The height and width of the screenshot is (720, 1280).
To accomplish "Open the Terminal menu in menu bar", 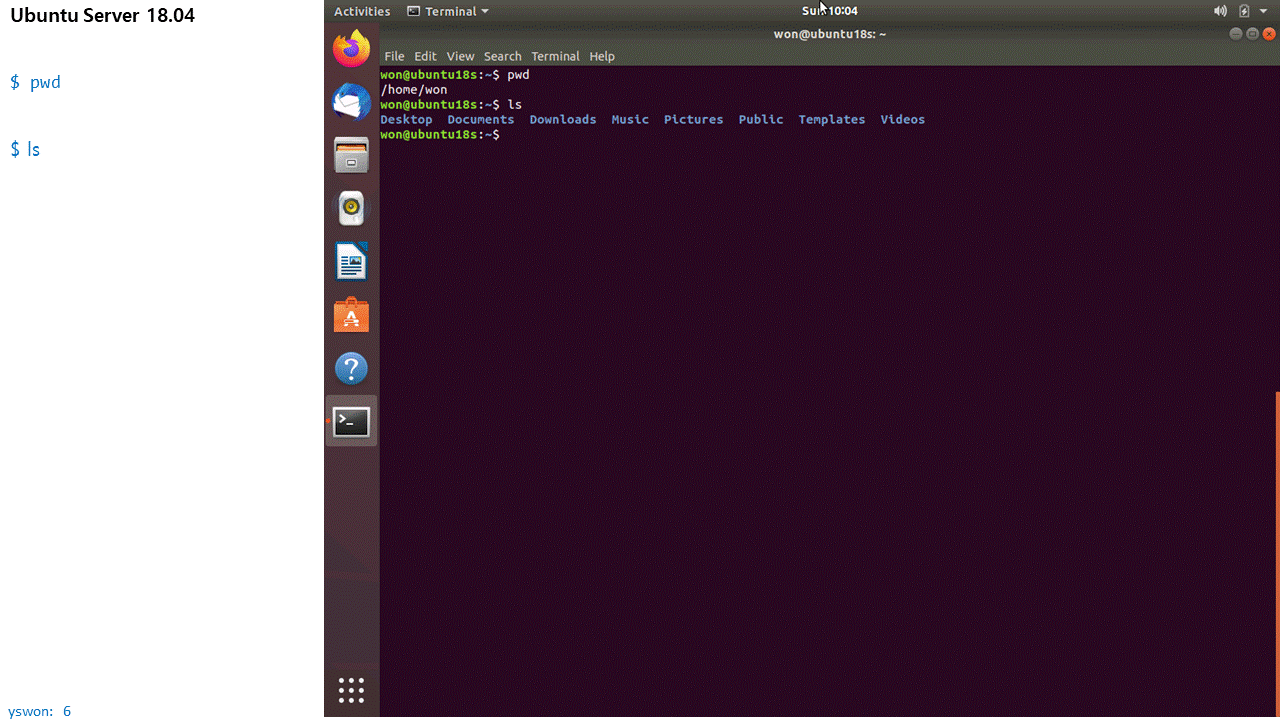I will click(555, 56).
